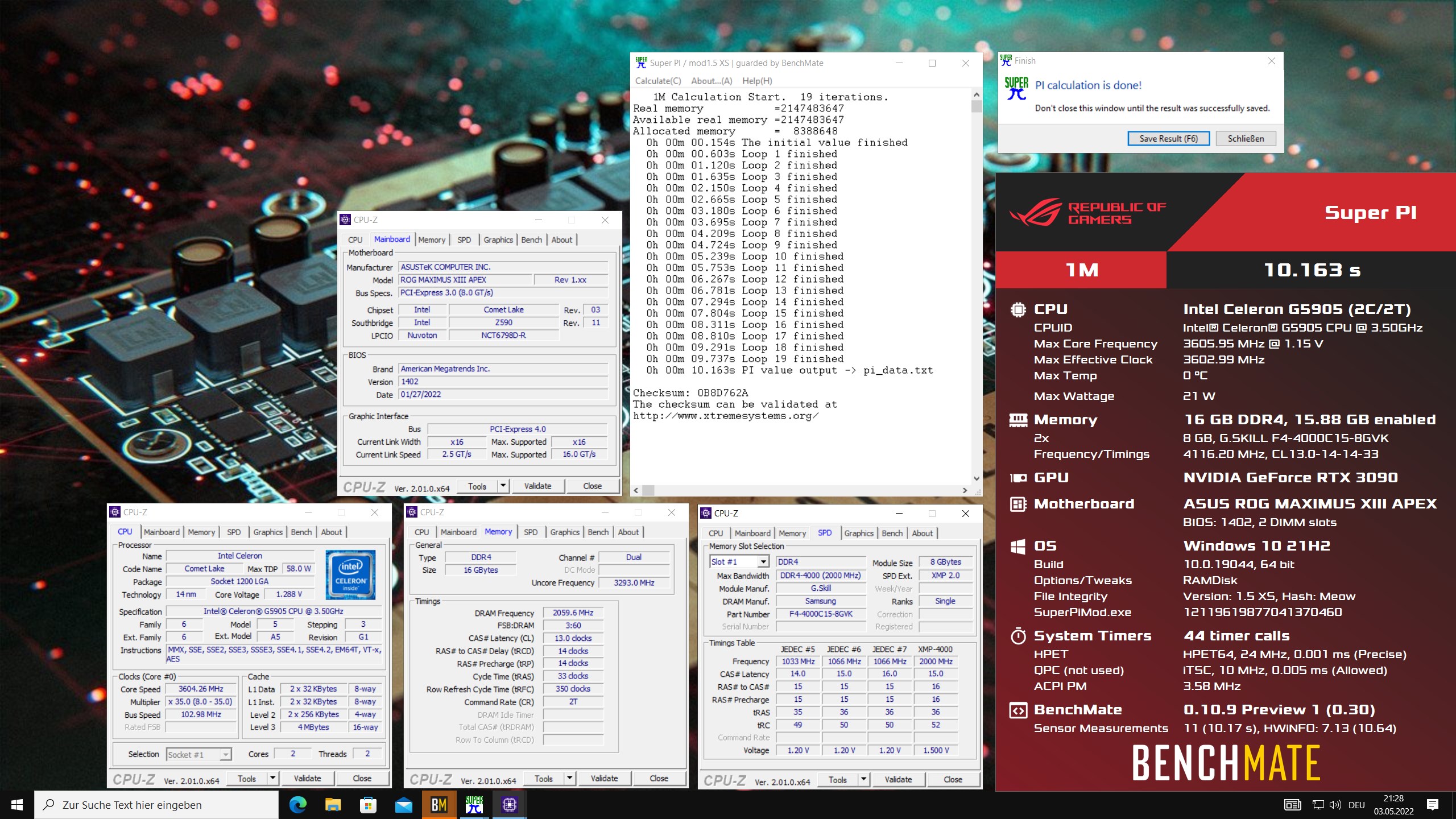This screenshot has height=819, width=1456.
Task: Switch to the Memory tab in the Mainboard CPU-Z window
Action: click(x=432, y=240)
